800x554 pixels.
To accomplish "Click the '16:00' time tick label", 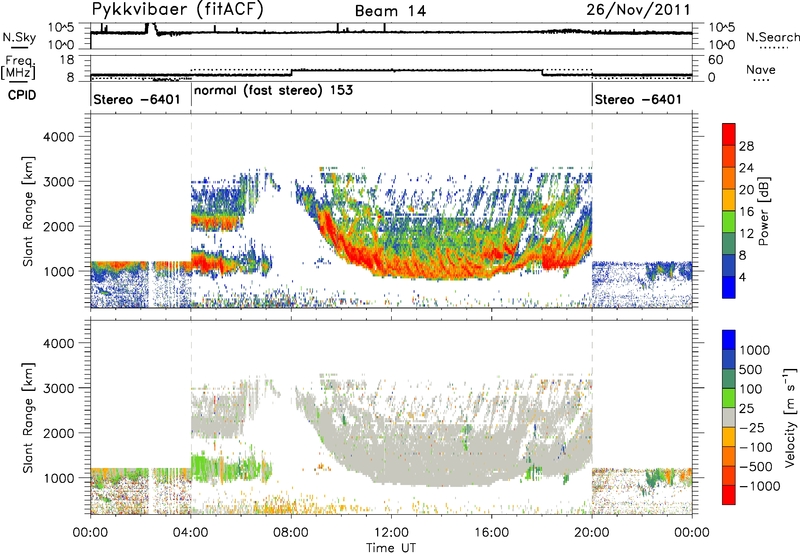I will 491,533.
